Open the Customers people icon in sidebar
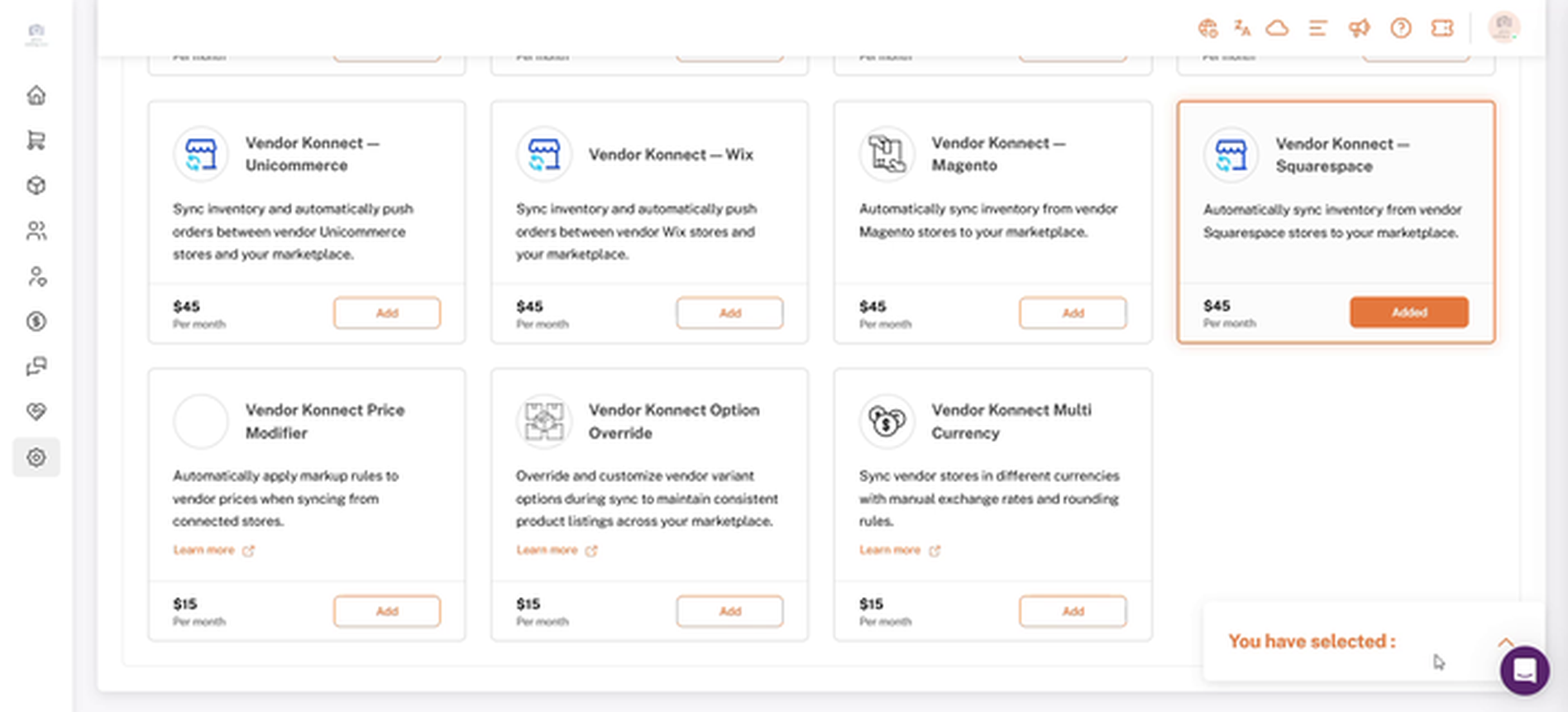 36,231
